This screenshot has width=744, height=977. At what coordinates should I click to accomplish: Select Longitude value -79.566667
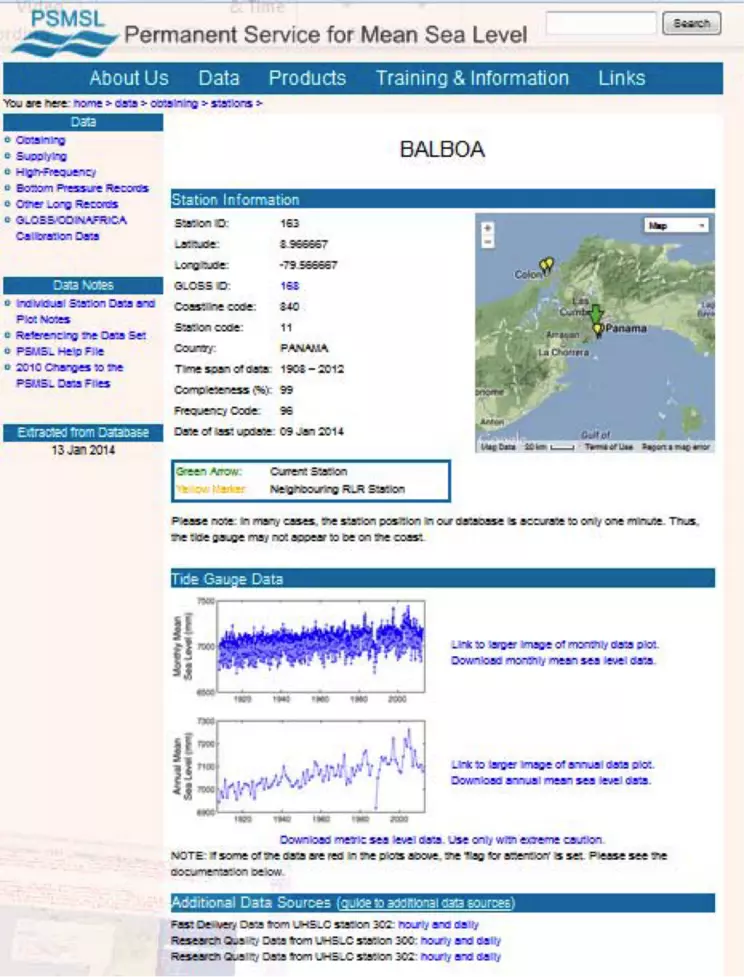pyautogui.click(x=308, y=265)
